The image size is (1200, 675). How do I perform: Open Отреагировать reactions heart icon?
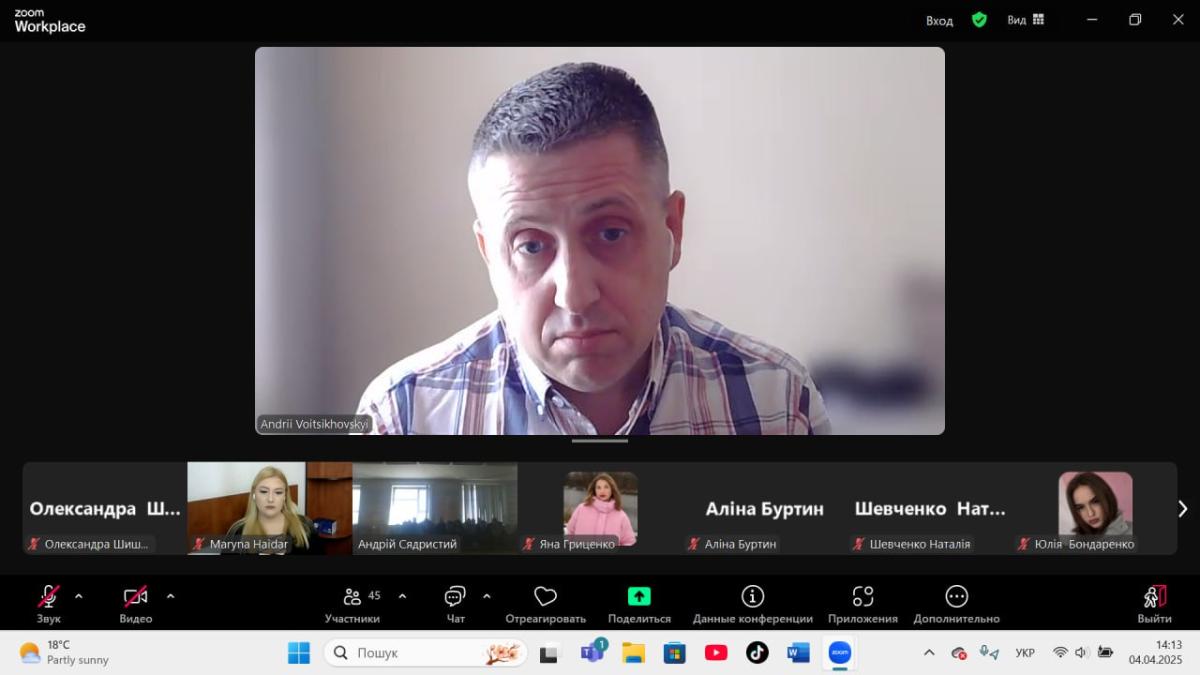(545, 597)
